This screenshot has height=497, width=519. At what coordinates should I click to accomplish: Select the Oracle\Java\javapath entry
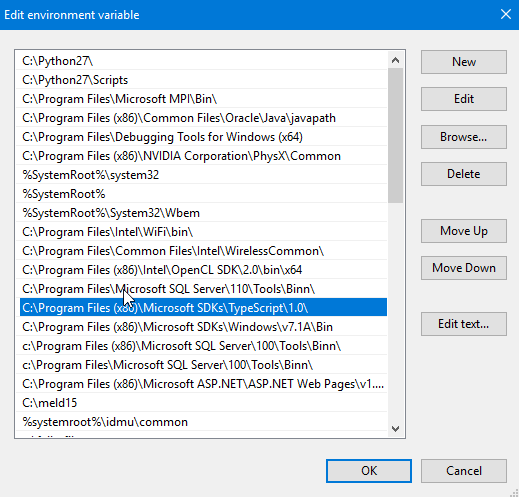pyautogui.click(x=203, y=118)
